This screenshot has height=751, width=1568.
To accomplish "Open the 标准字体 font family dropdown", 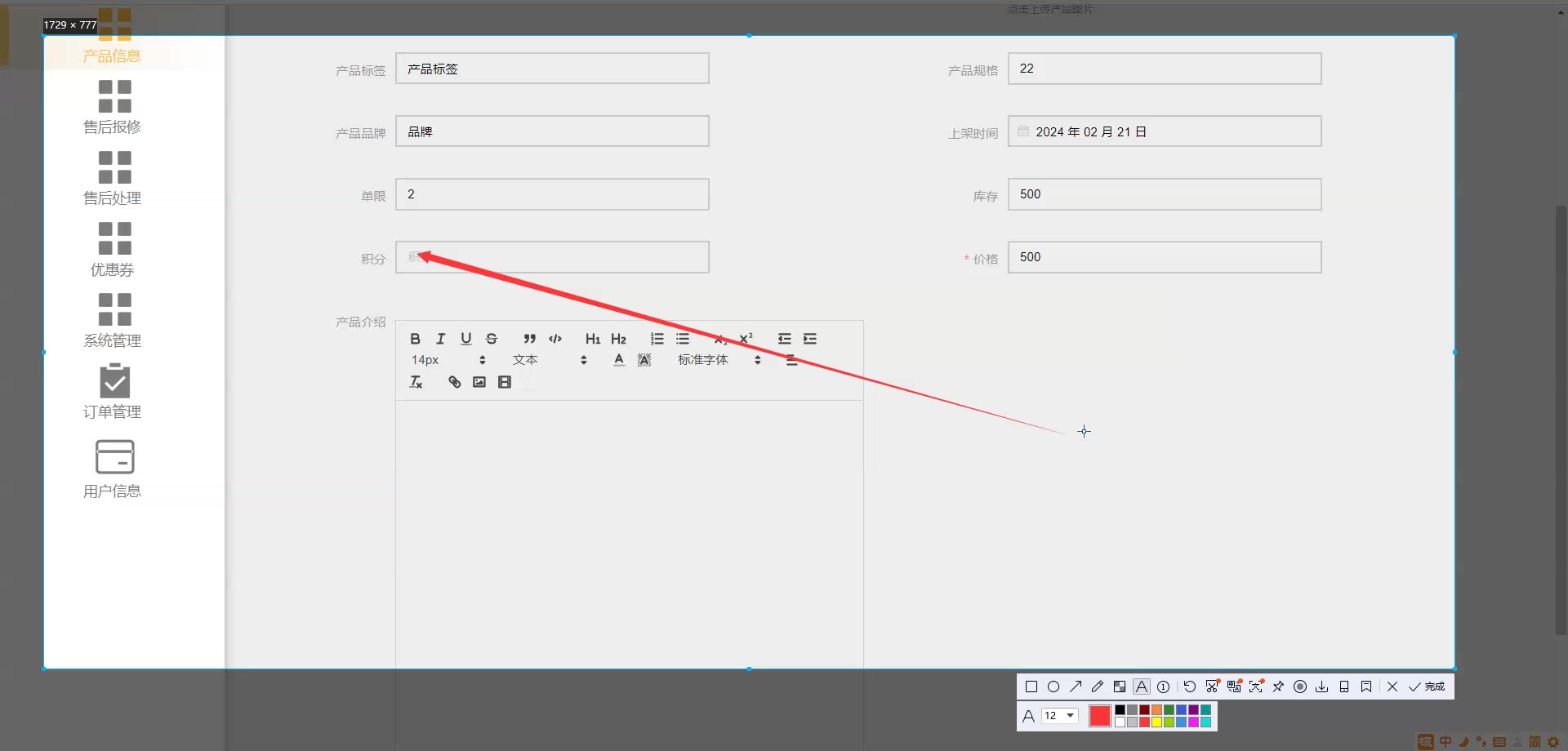I will pos(719,360).
